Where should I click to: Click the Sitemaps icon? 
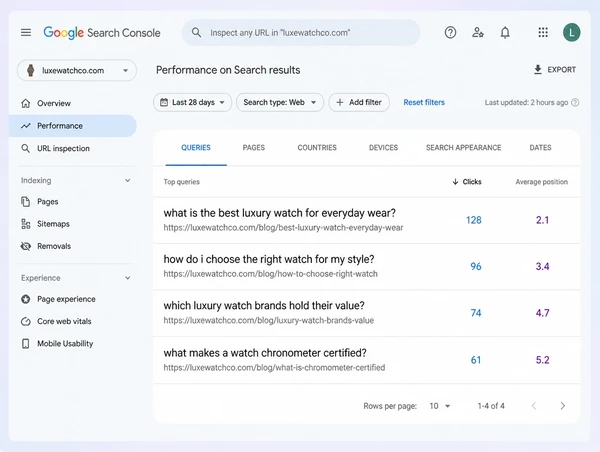pos(26,224)
